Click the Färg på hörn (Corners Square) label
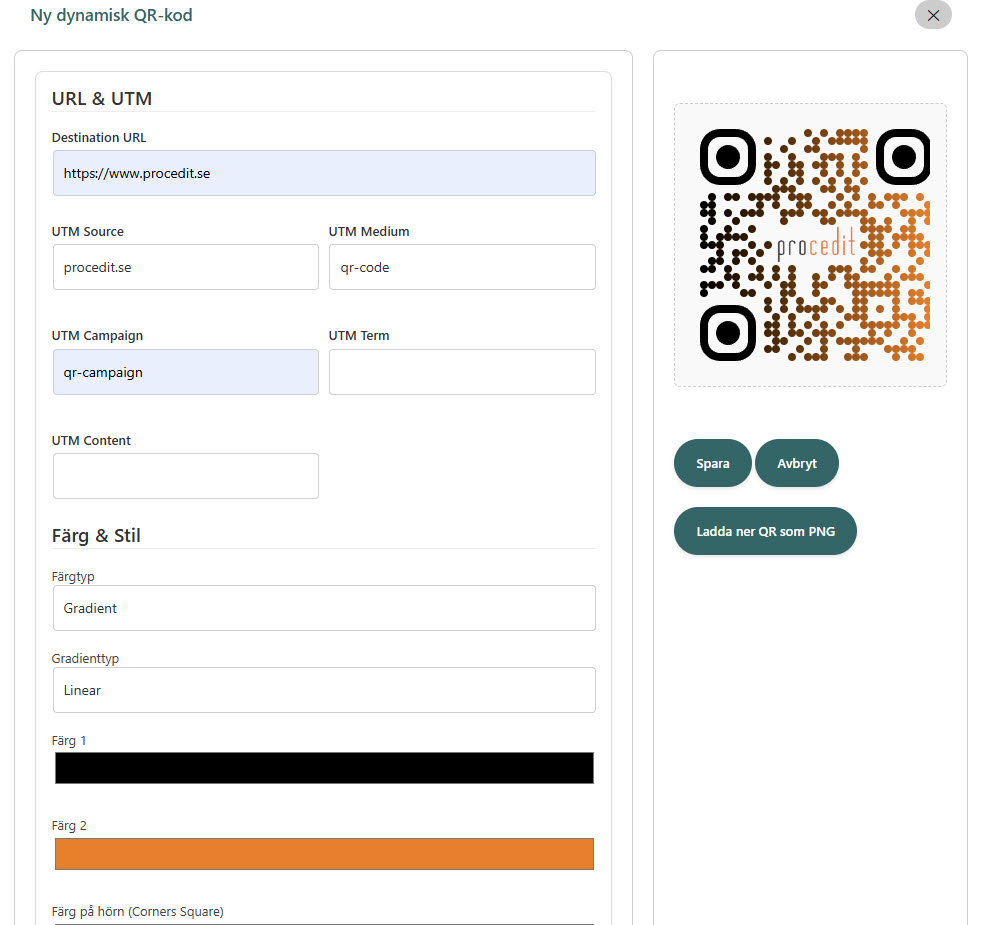The width and height of the screenshot is (981, 925). tap(137, 912)
